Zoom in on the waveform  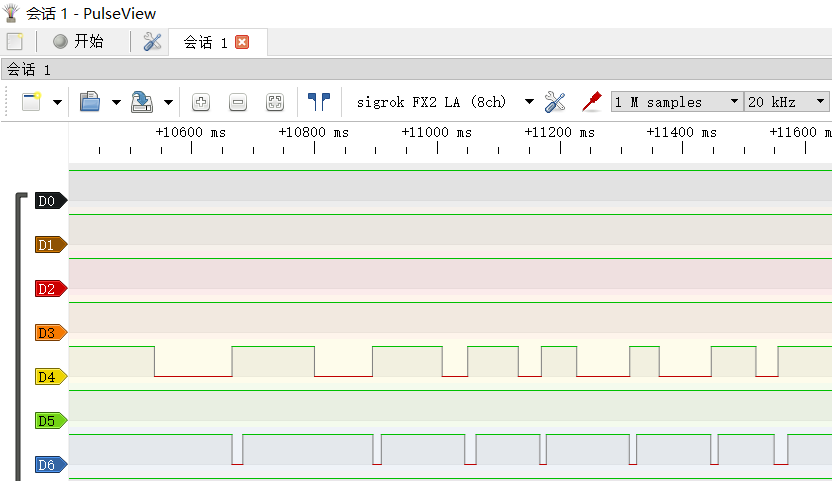click(201, 102)
